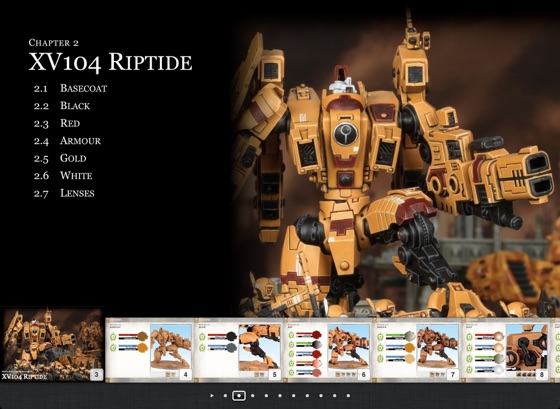
Task: Jump to the fourth chapter dot
Action: [x=266, y=395]
